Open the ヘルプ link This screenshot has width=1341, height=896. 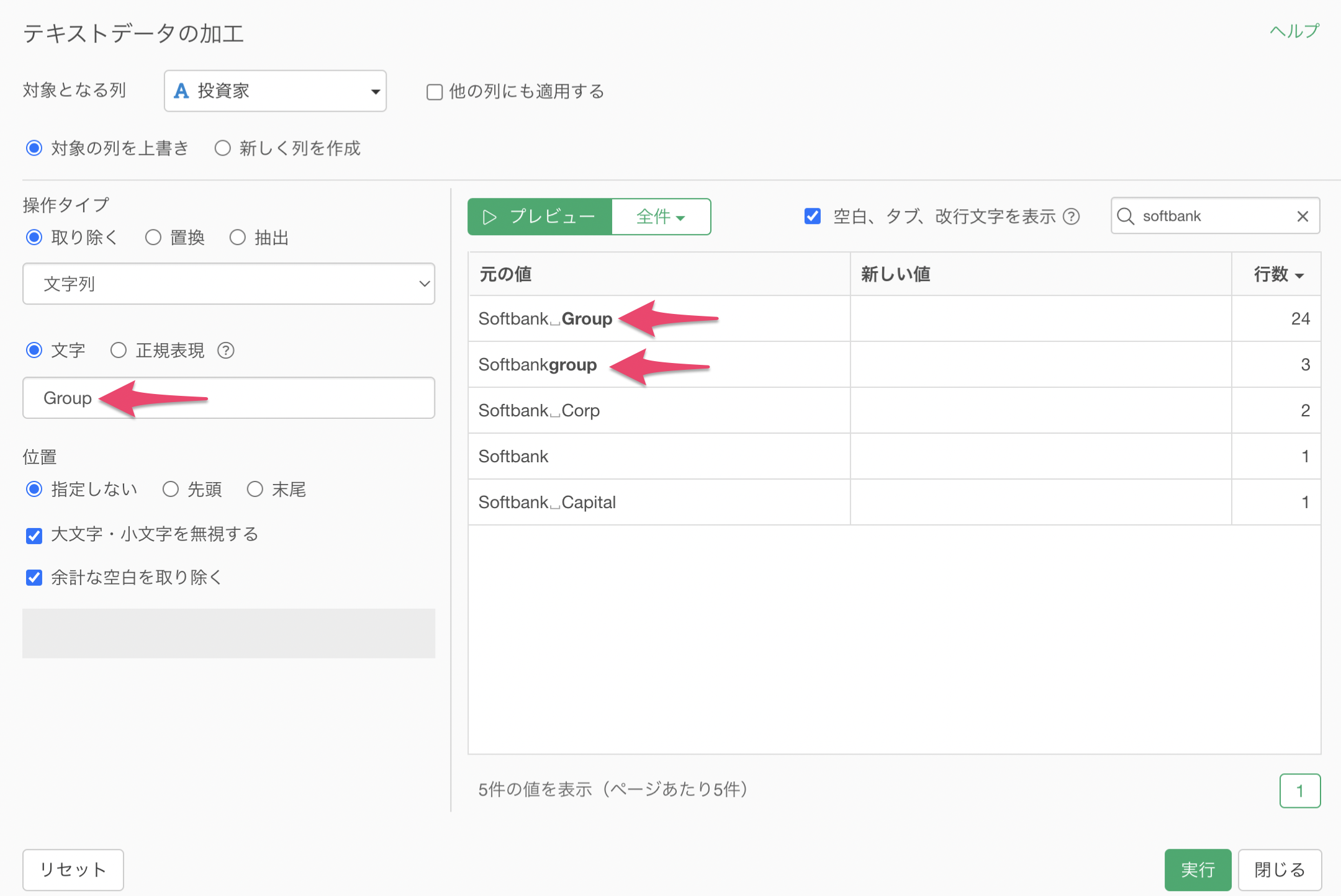[x=1294, y=31]
